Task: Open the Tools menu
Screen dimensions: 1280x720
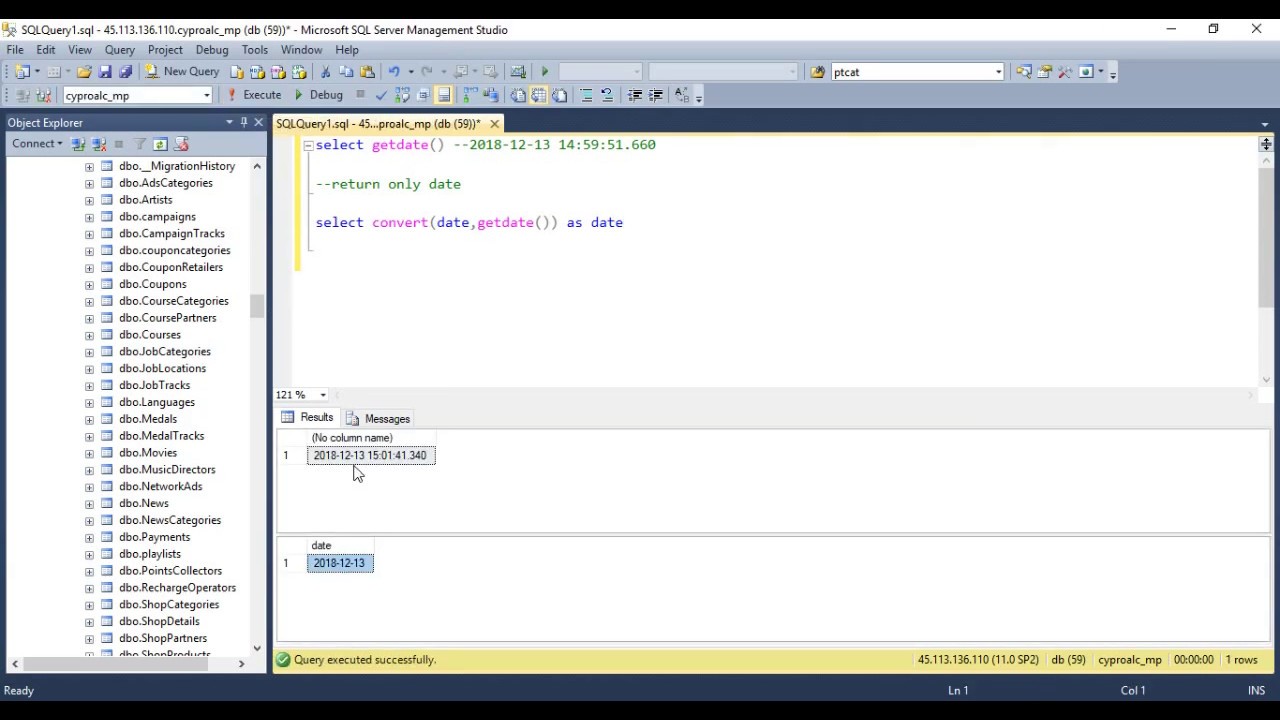Action: click(254, 50)
